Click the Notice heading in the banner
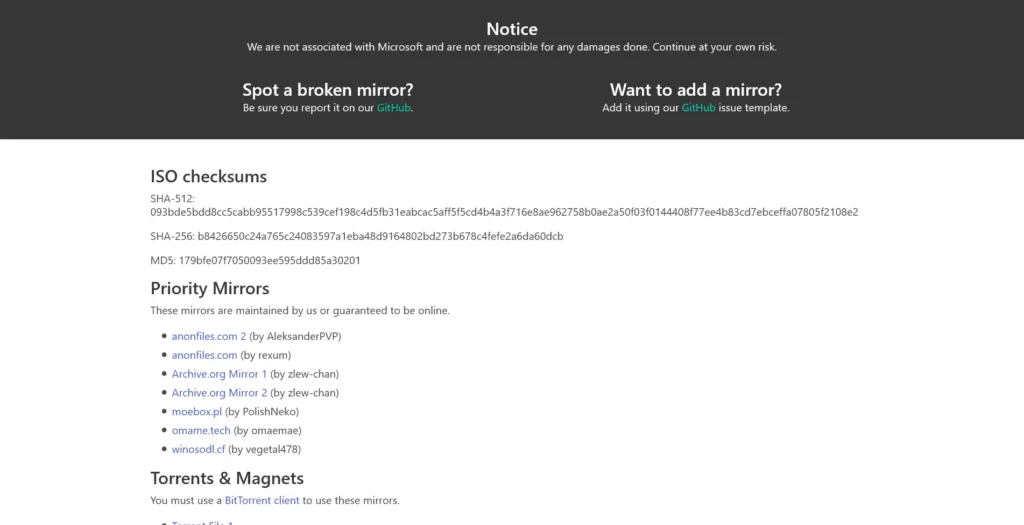The width and height of the screenshot is (1024, 525). pos(512,29)
